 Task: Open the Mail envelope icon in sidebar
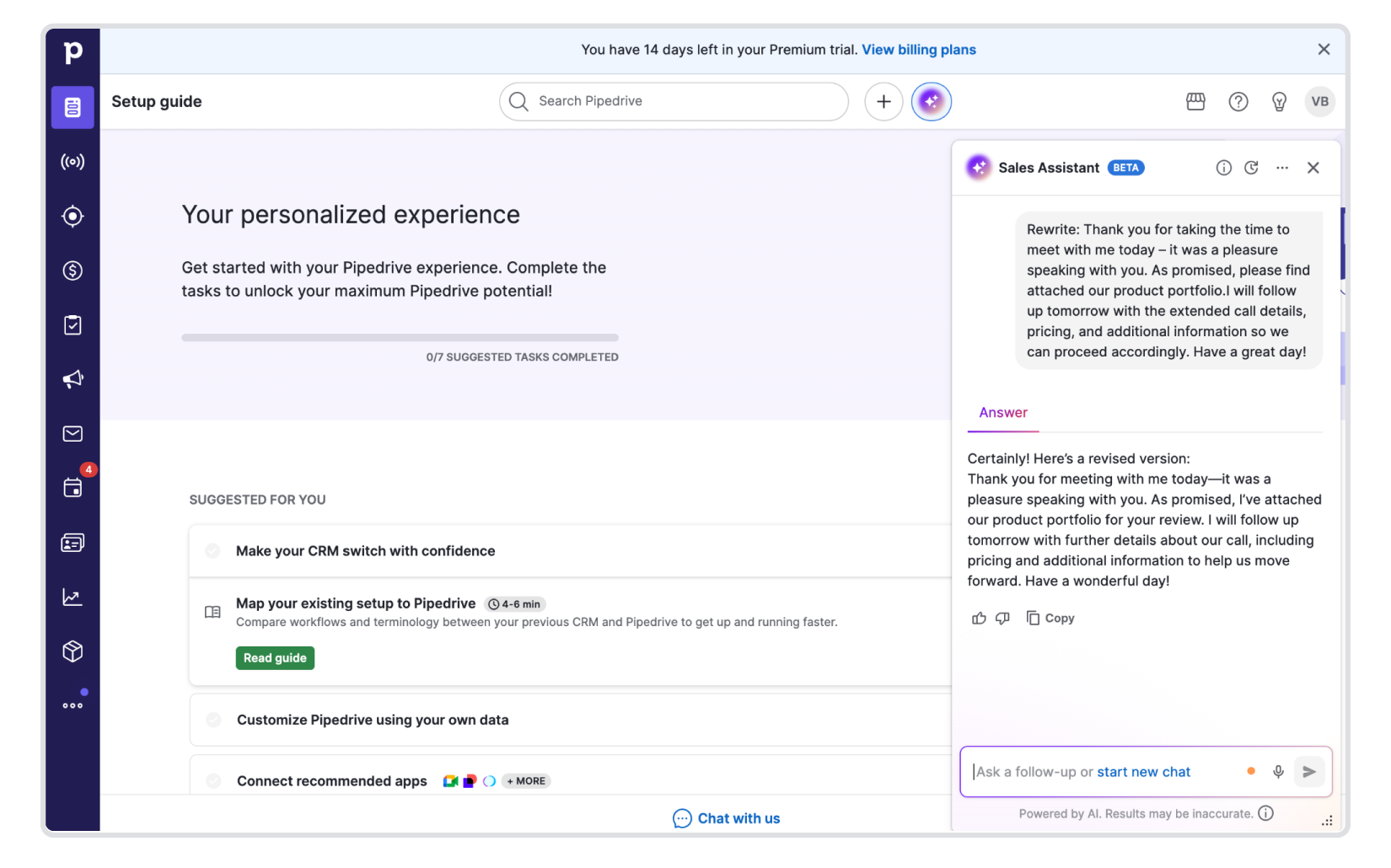coord(73,434)
